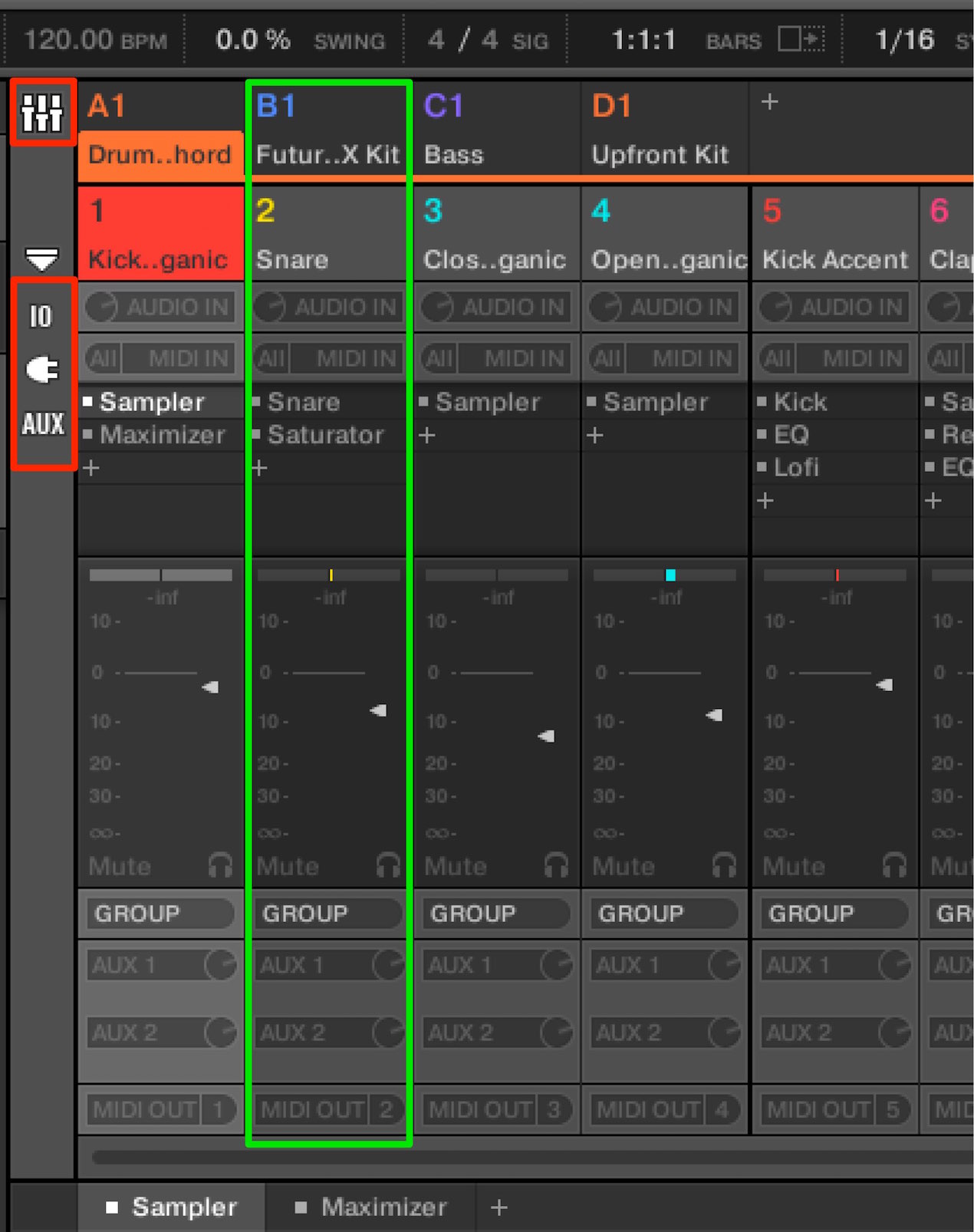Collapse mixer with the down arrow
This screenshot has width=974, height=1232.
click(x=42, y=259)
